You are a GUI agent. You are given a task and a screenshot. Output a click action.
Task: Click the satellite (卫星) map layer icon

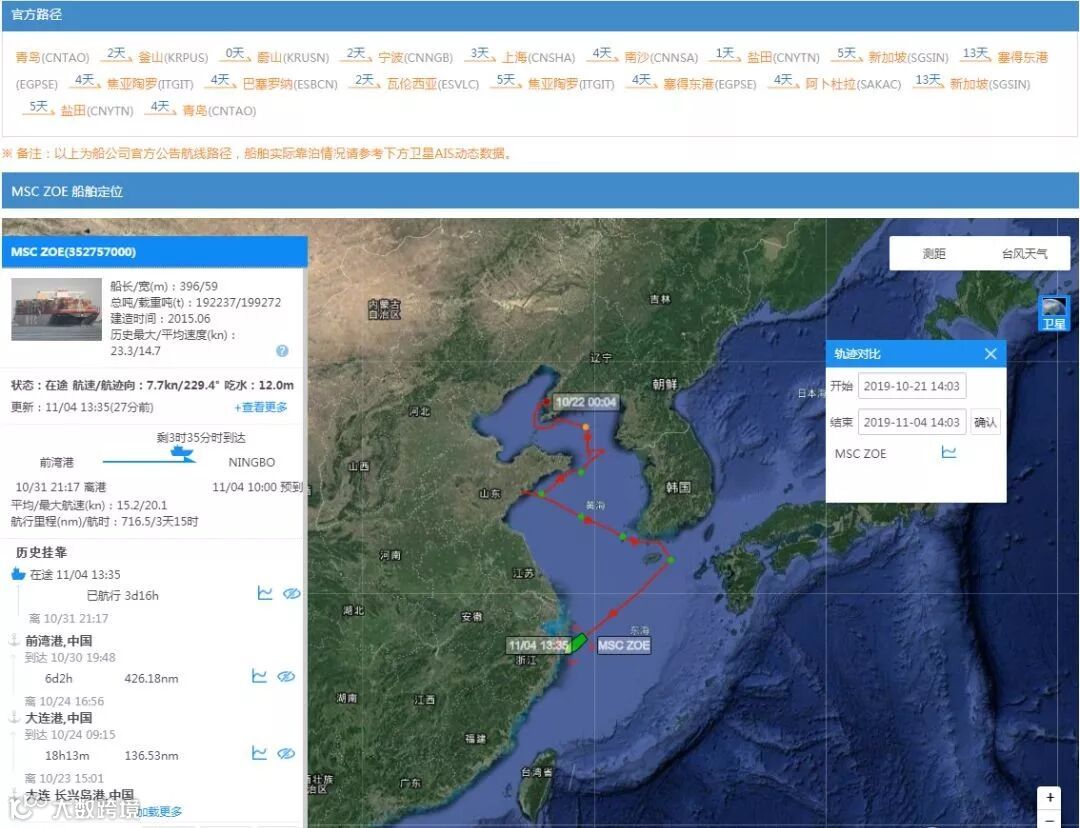pyautogui.click(x=1053, y=313)
